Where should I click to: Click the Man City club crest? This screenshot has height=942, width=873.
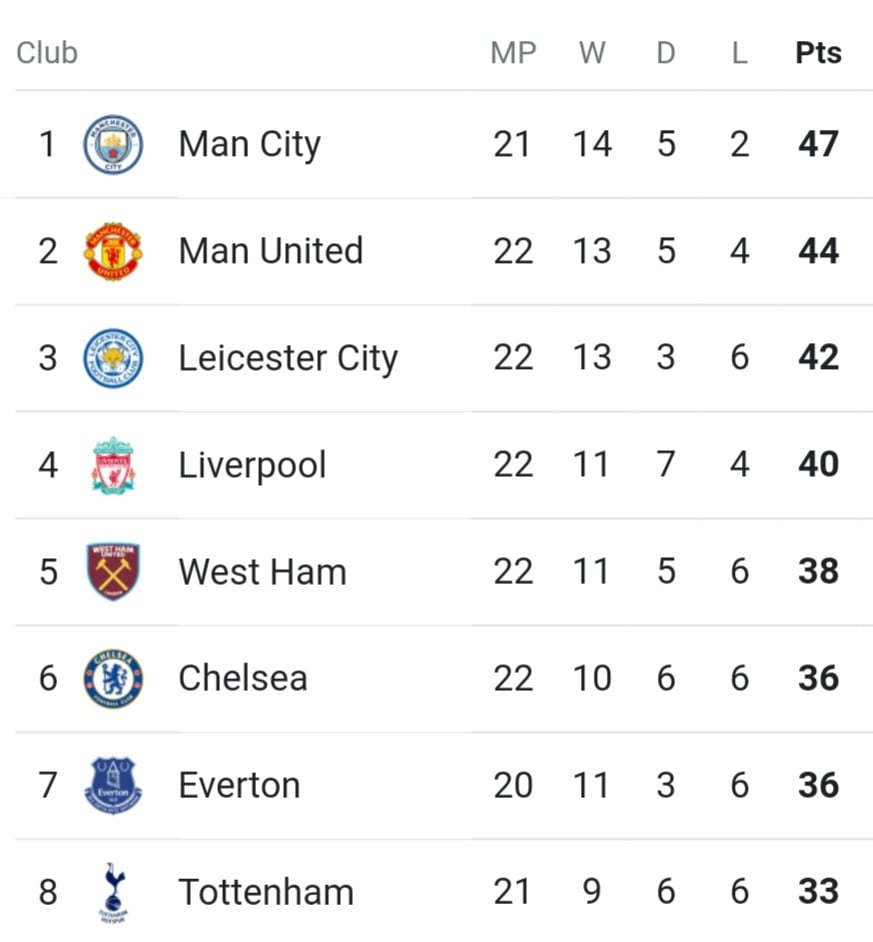pos(113,145)
